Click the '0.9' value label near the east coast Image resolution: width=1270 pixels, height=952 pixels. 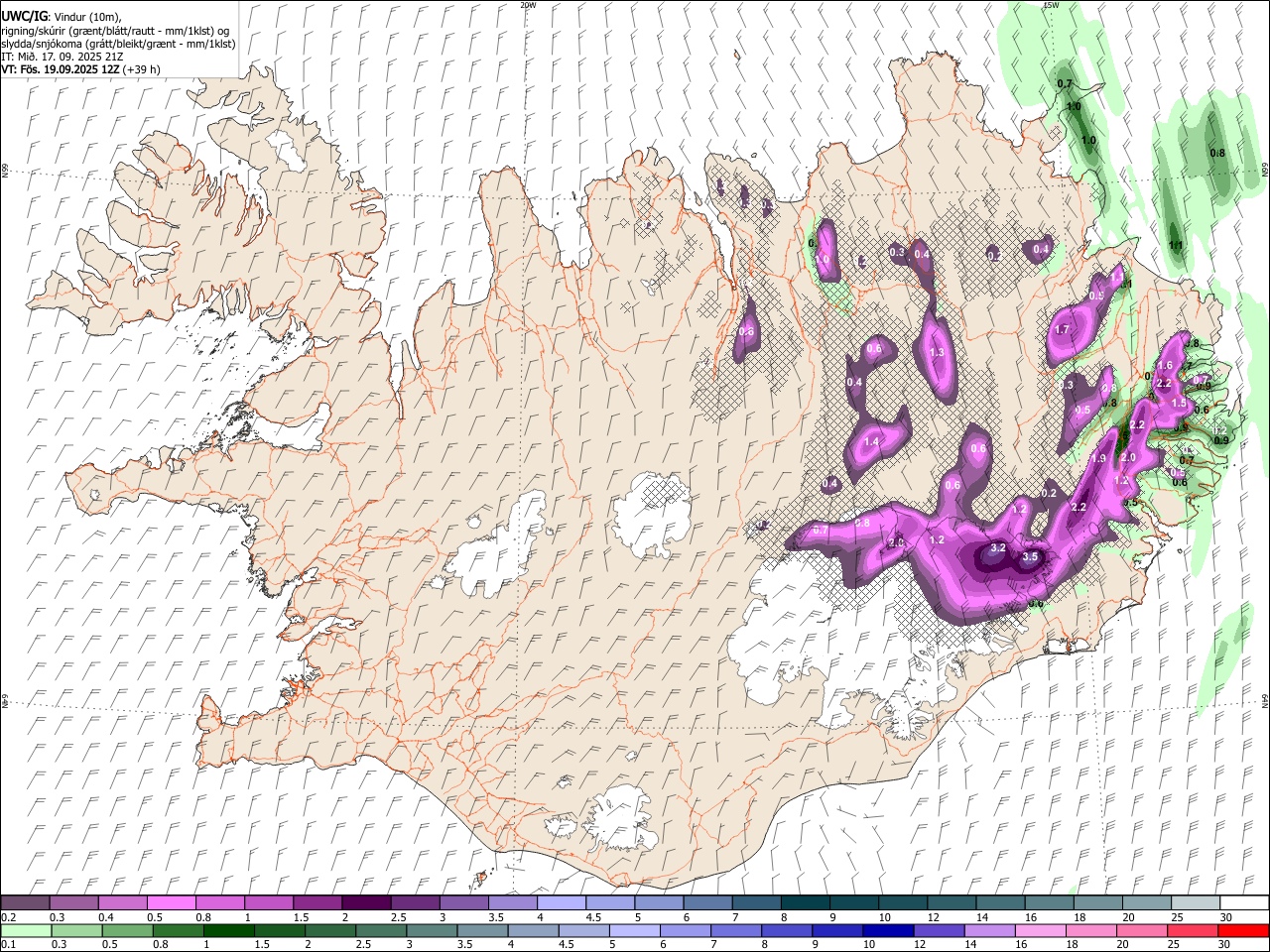[1222, 440]
